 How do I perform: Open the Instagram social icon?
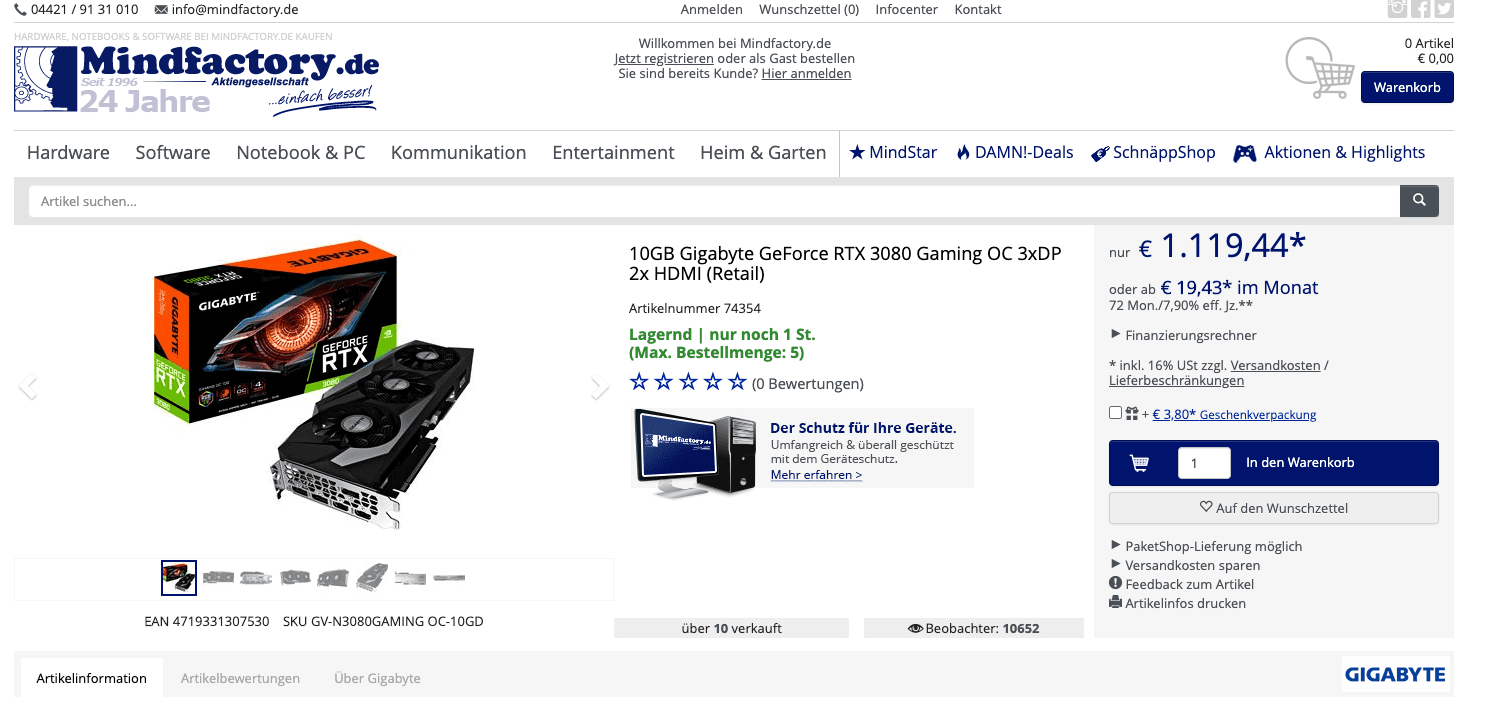(1398, 9)
